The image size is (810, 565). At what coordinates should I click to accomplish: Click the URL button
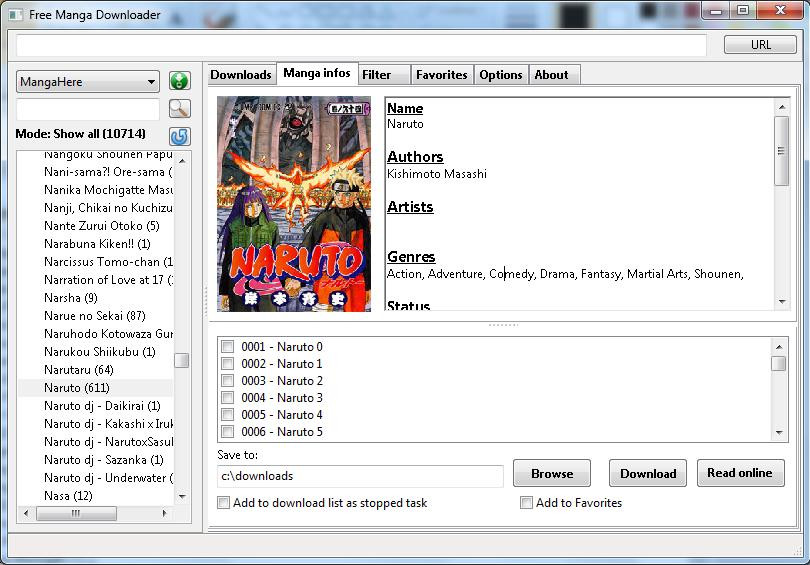coord(760,45)
